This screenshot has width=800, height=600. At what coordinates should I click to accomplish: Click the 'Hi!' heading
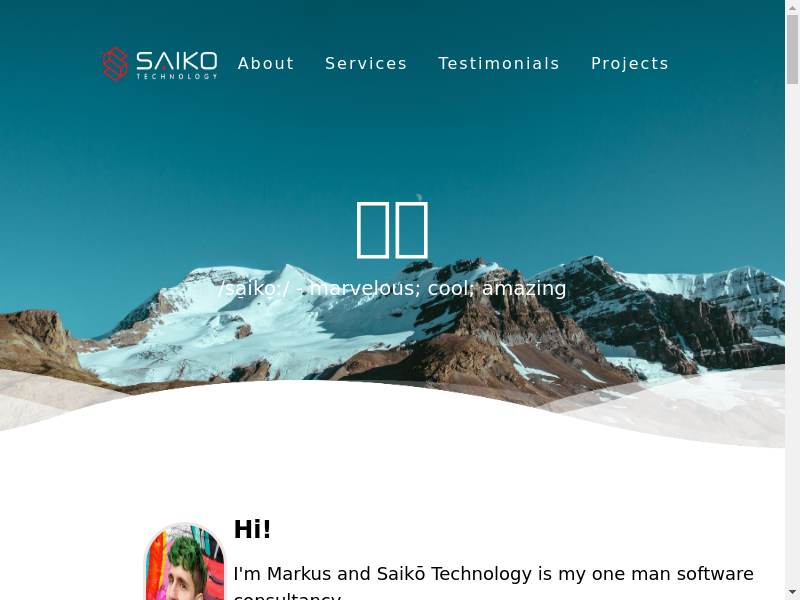(252, 529)
